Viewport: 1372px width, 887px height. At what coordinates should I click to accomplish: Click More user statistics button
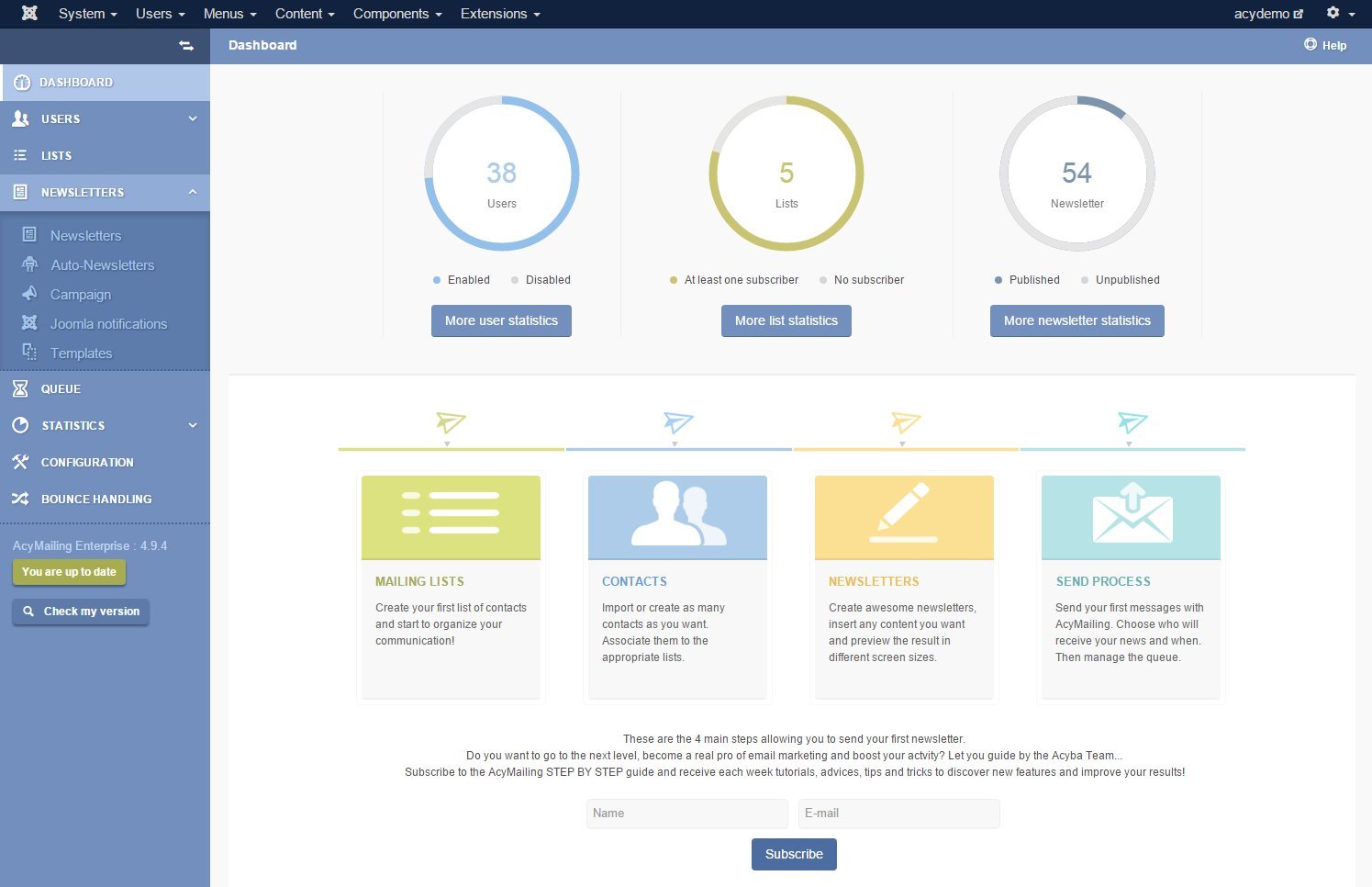(501, 320)
